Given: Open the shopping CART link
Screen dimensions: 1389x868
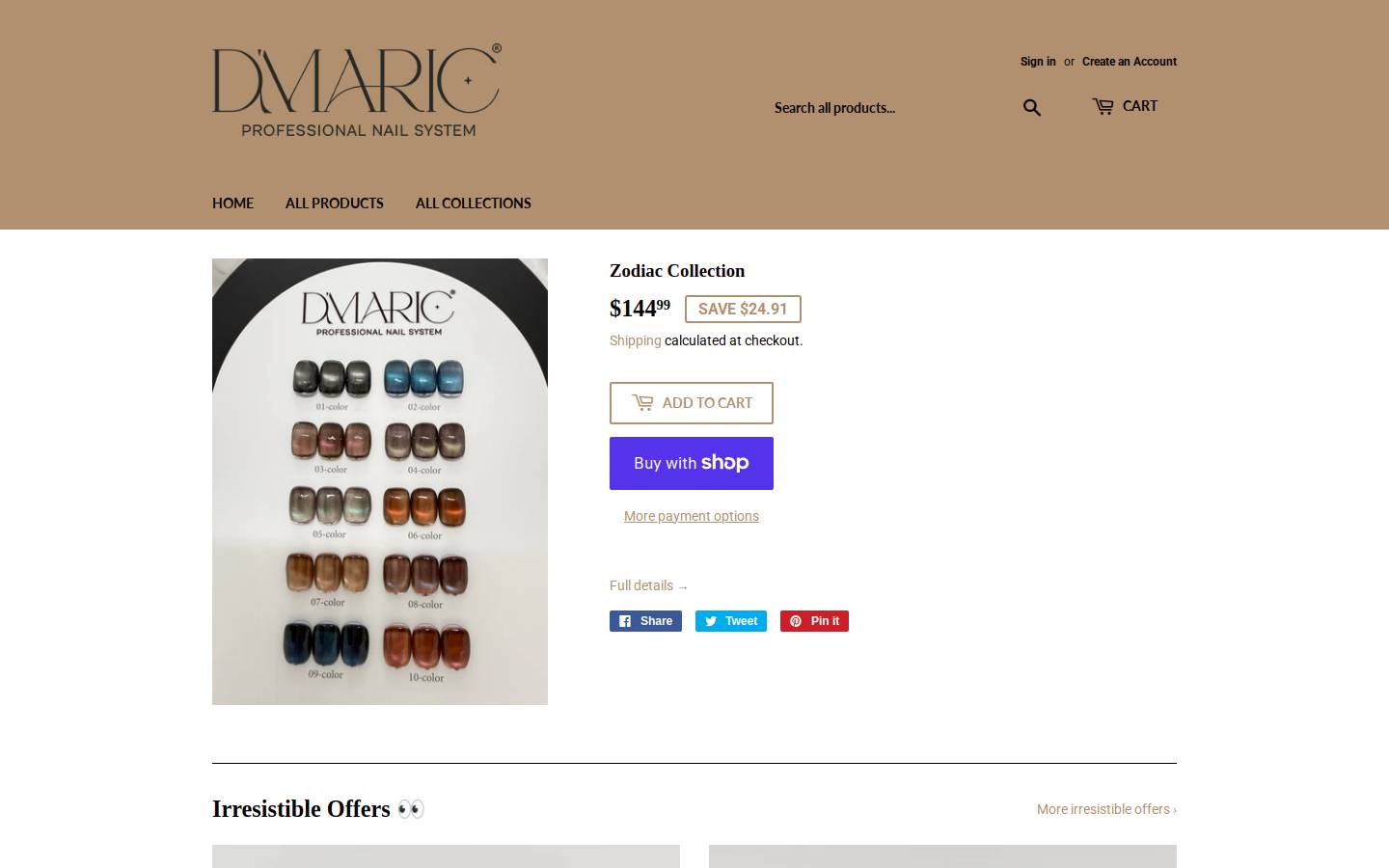Looking at the screenshot, I should (1125, 106).
